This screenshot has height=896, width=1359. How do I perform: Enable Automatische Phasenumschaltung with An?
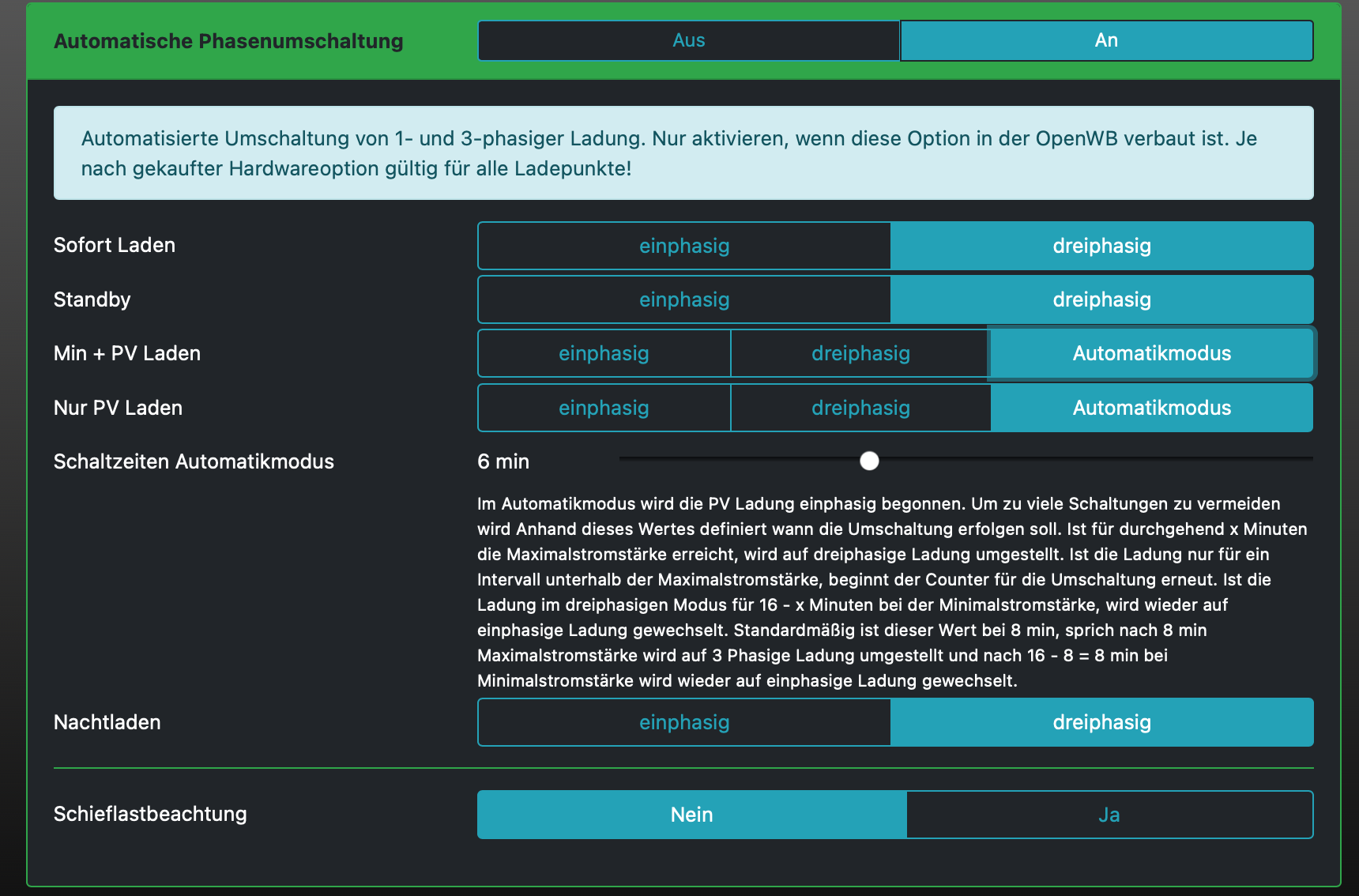click(1106, 40)
